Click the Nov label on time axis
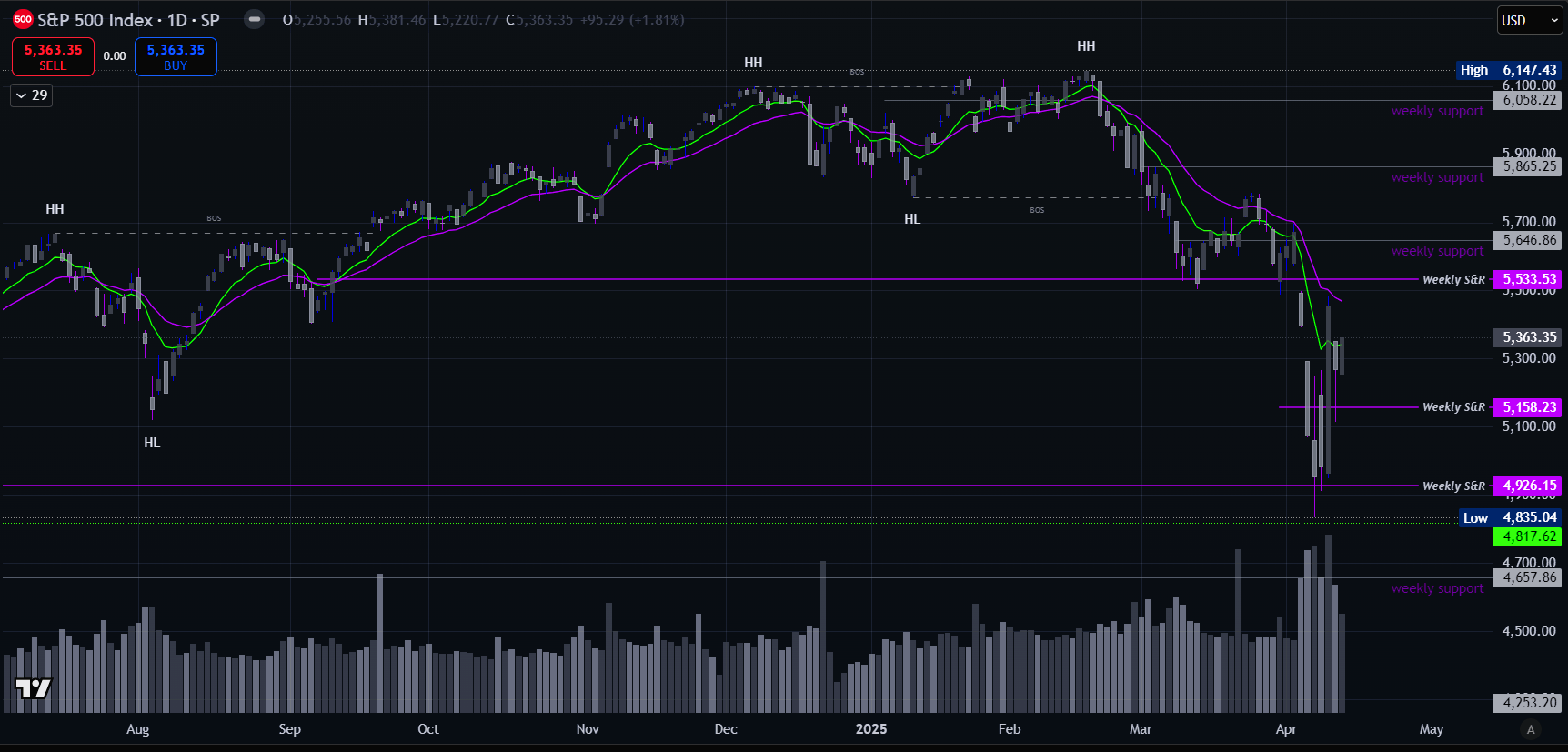The height and width of the screenshot is (752, 1568). pos(588,729)
